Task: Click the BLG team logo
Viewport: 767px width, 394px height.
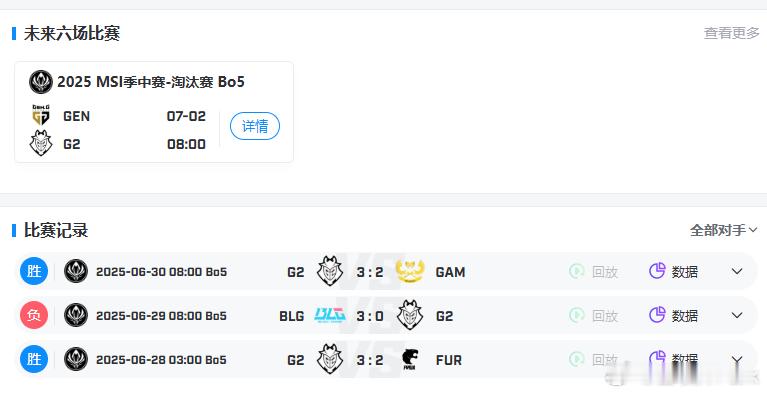Action: coord(330,315)
